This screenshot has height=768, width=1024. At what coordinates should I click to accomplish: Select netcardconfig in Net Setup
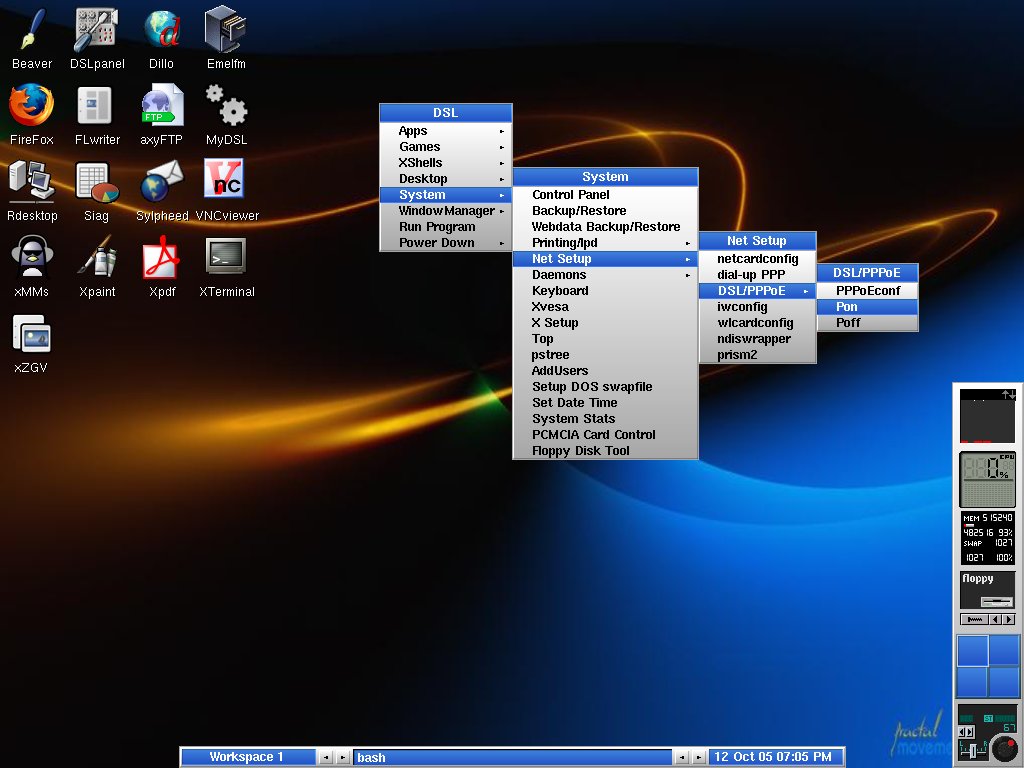[758, 259]
